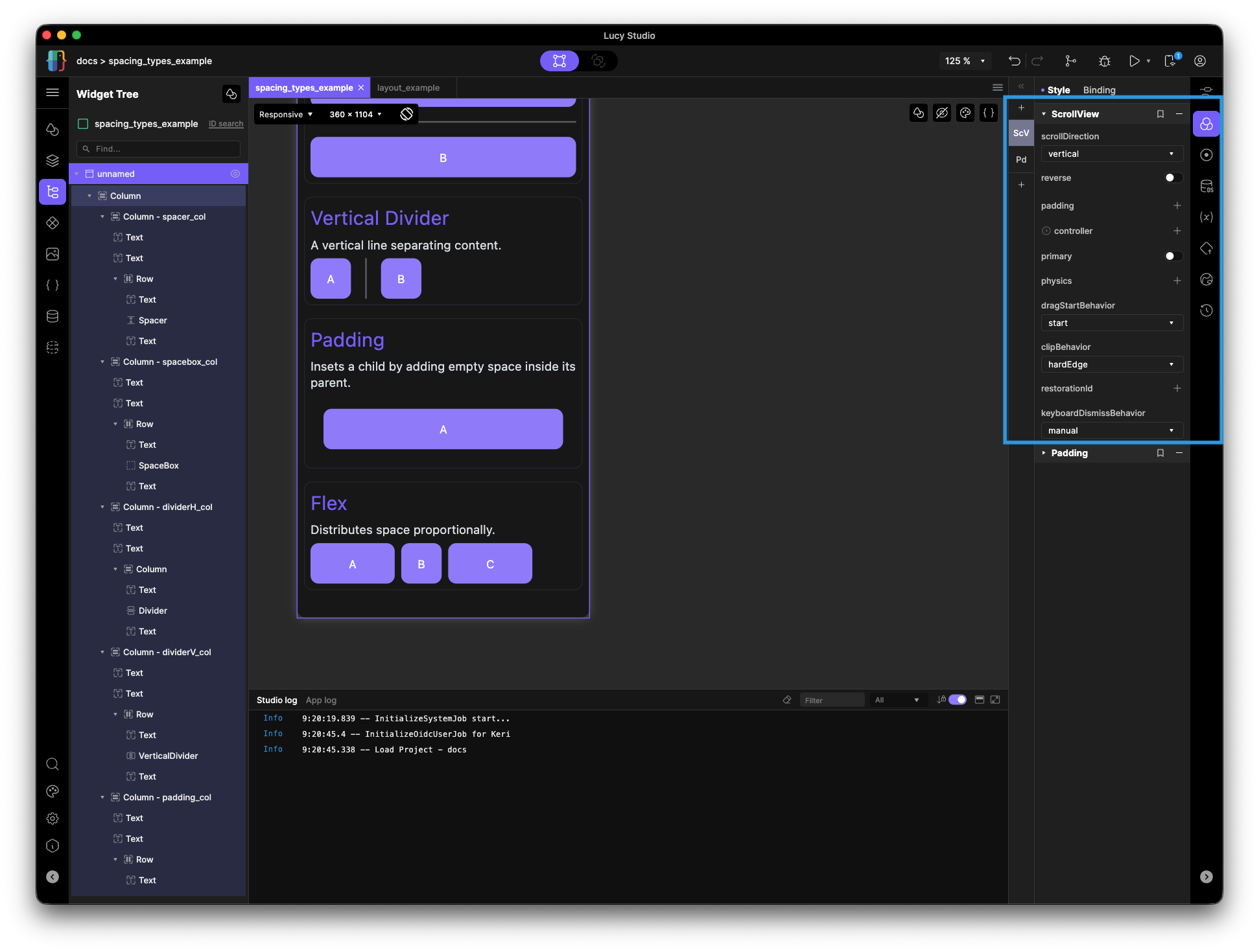The height and width of the screenshot is (952, 1259).
Task: Bookmark the ScrollView section
Action: (1160, 114)
